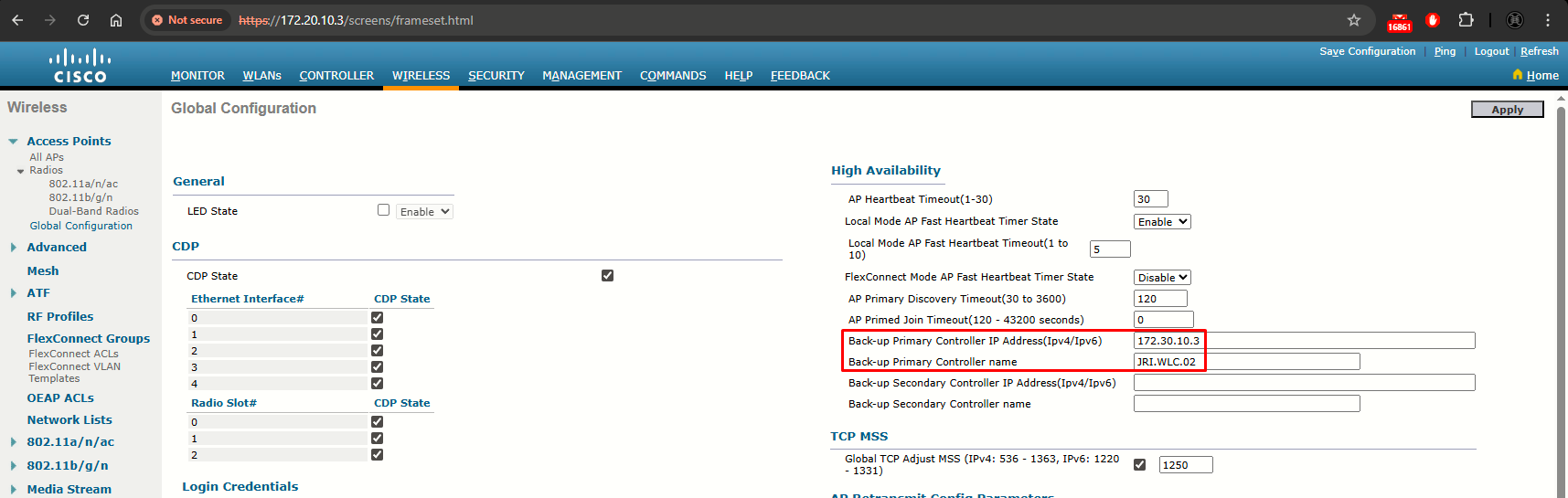
Task: Open the browser home page
Action: point(116,20)
